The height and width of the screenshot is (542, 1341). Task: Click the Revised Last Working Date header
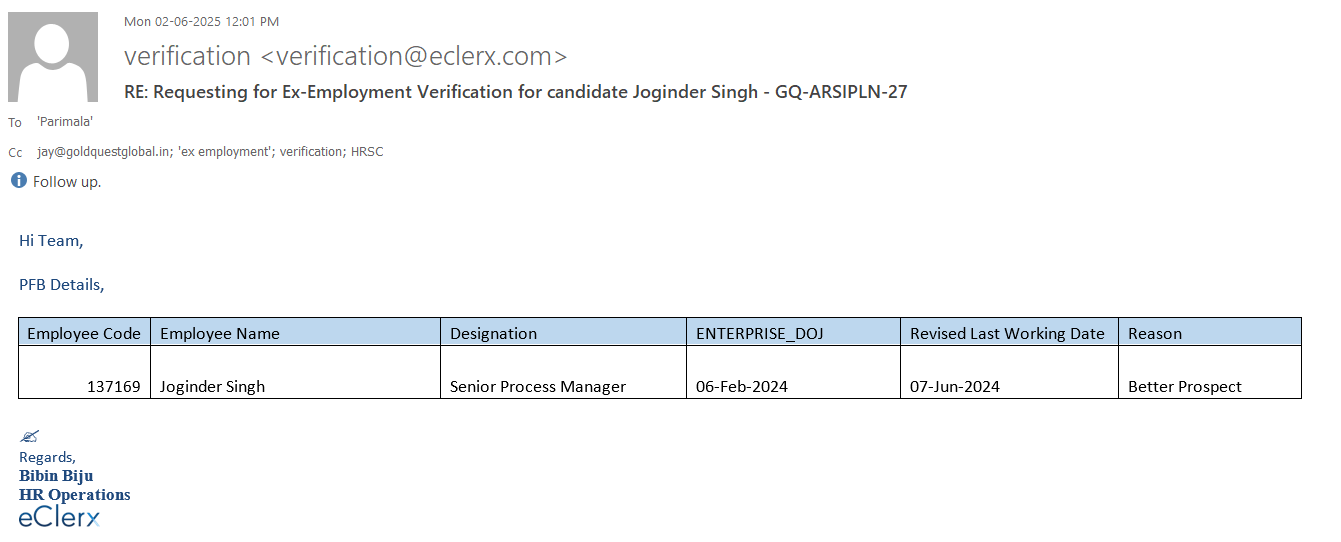(1007, 333)
